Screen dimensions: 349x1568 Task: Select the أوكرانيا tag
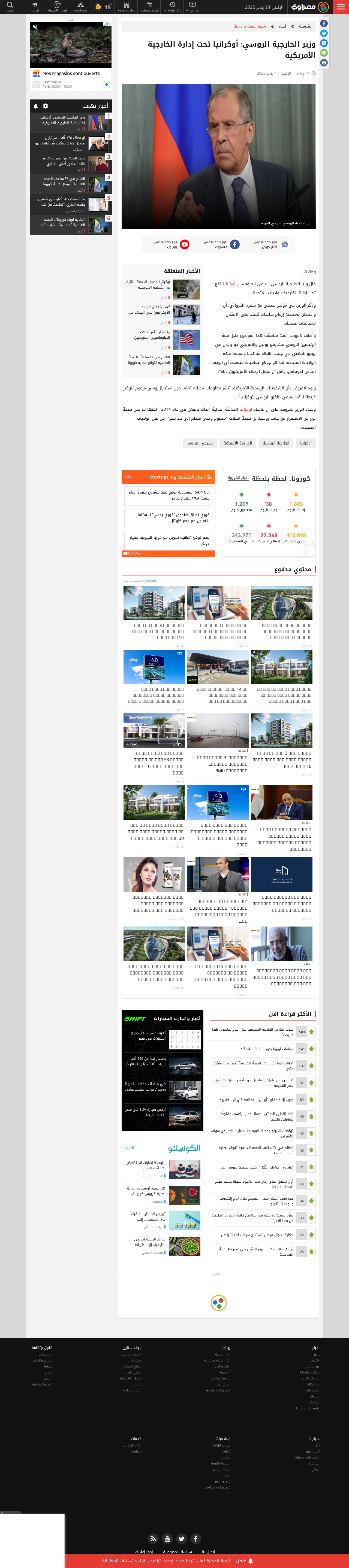point(306,443)
